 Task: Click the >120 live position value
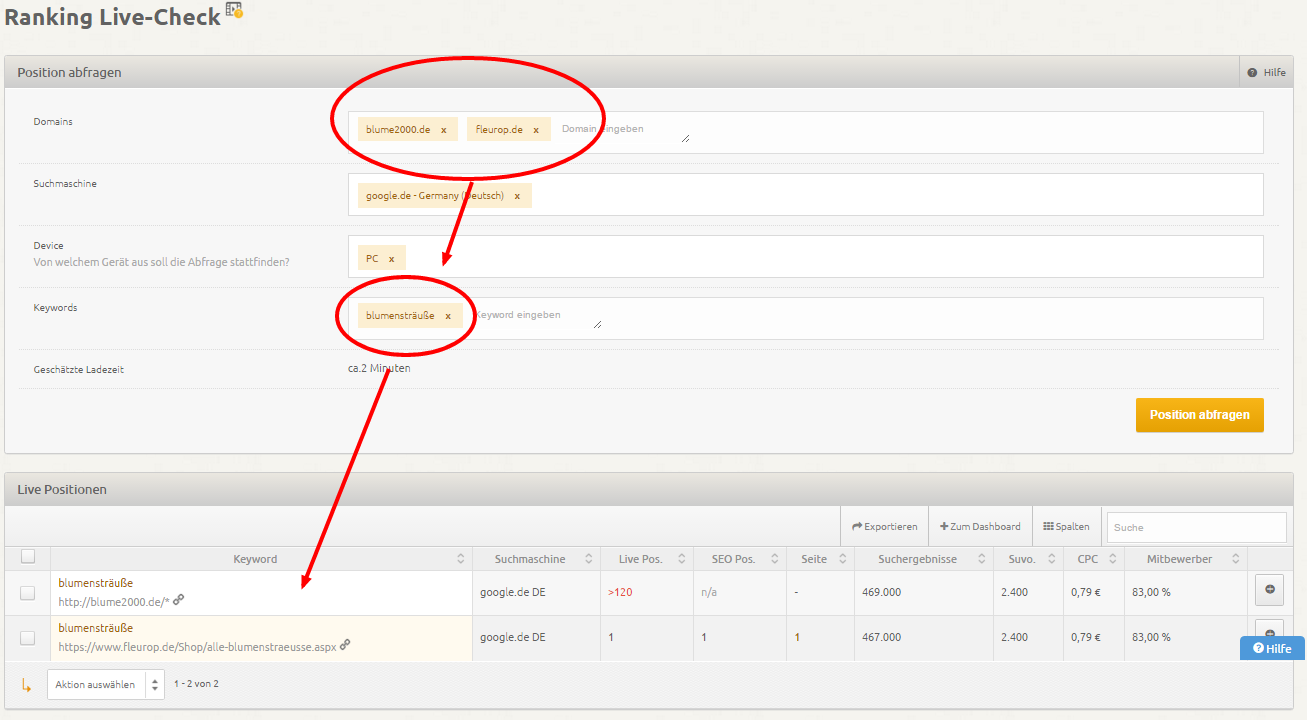620,592
